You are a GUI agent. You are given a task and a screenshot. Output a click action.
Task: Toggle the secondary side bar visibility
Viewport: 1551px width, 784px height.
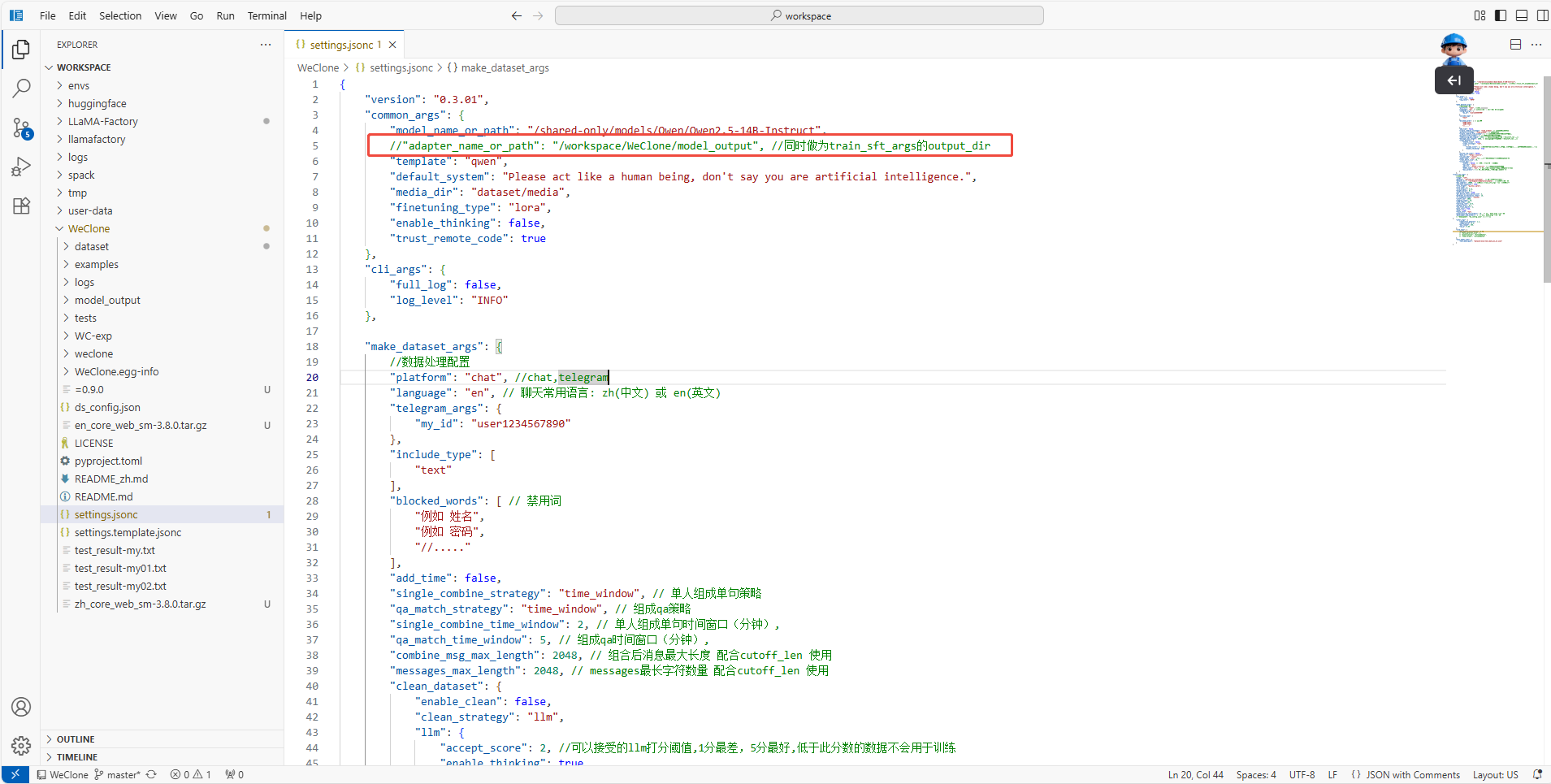[x=1542, y=15]
